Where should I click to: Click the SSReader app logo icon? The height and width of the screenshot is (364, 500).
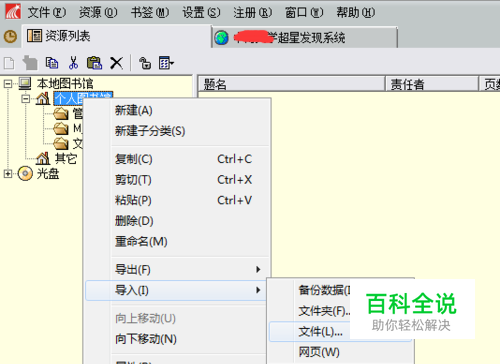click(13, 11)
